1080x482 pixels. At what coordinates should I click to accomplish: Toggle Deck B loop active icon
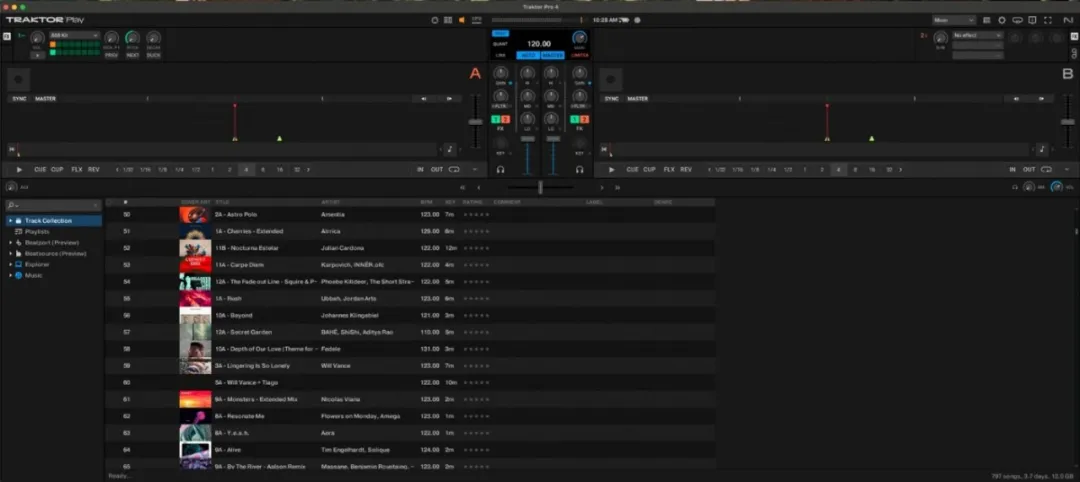(1046, 169)
